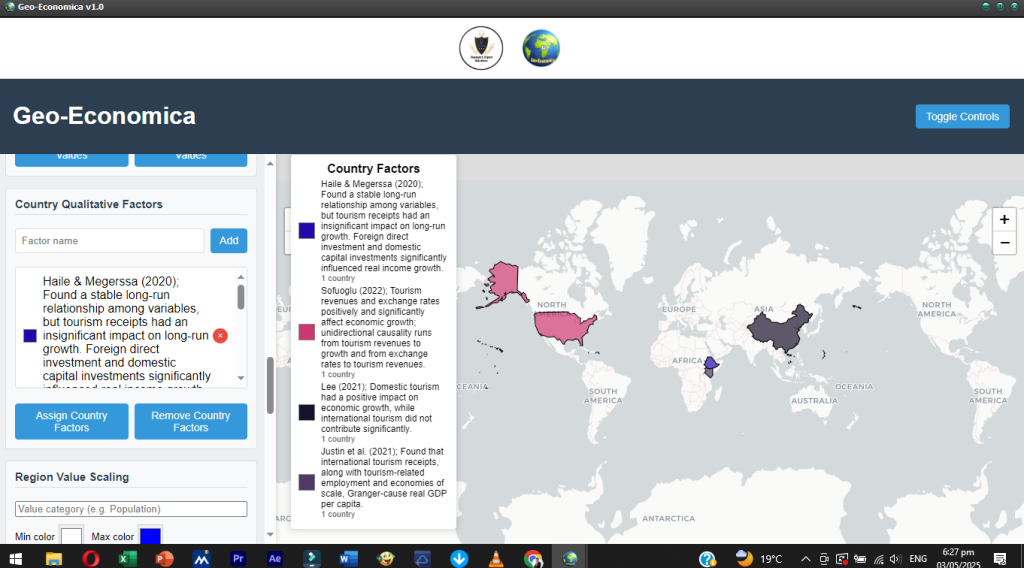Click the Factor name input field
This screenshot has height=568, width=1024.
point(110,241)
